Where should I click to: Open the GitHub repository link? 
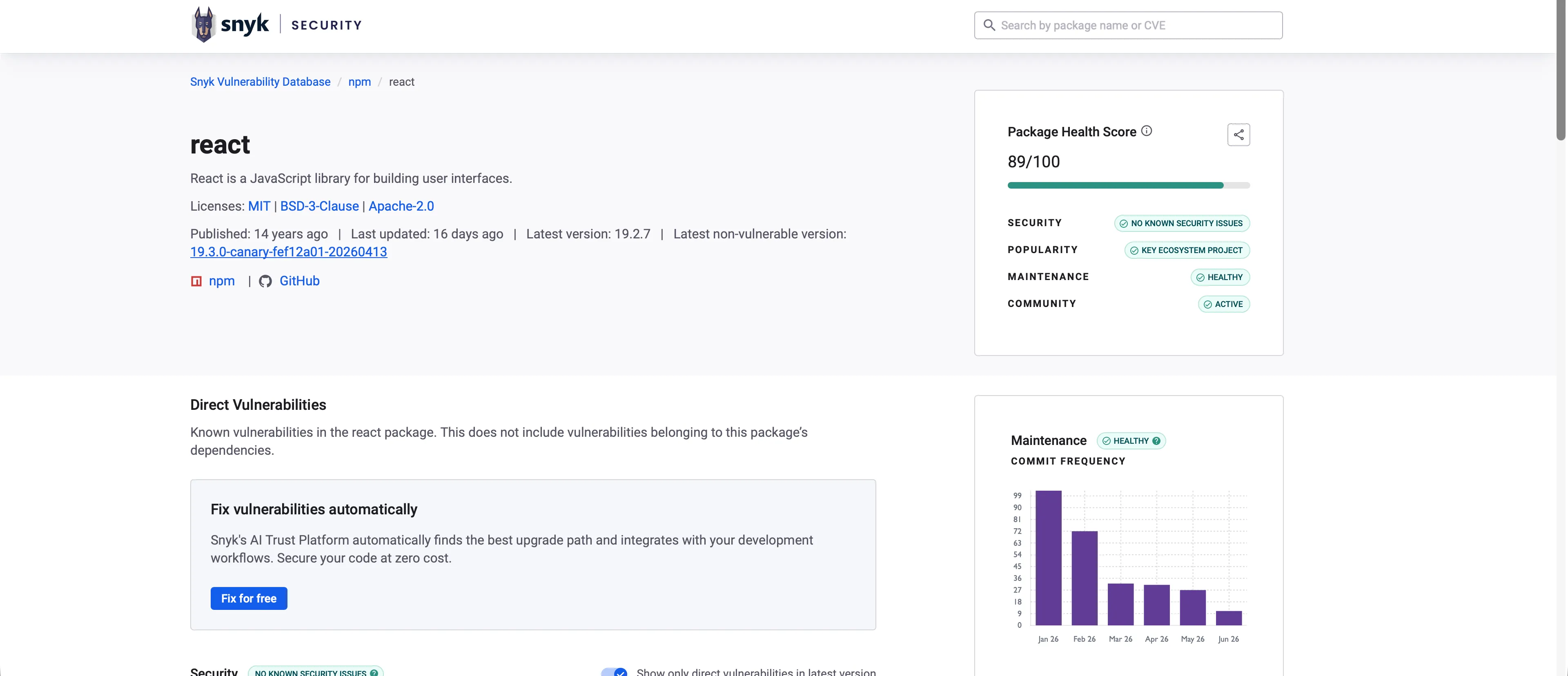[299, 281]
